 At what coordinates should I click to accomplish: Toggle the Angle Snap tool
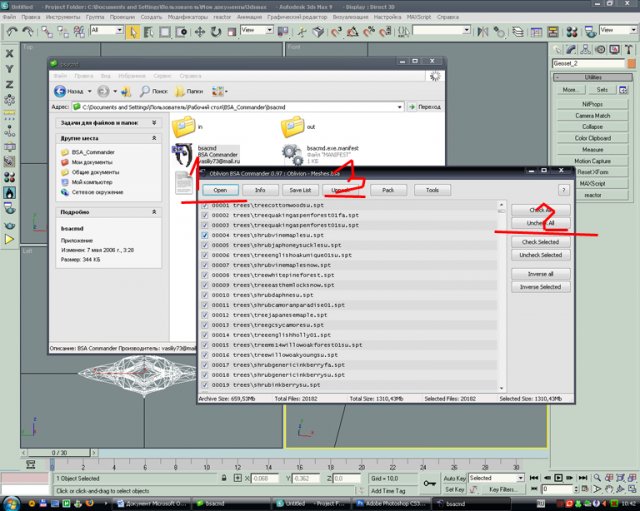(x=353, y=31)
